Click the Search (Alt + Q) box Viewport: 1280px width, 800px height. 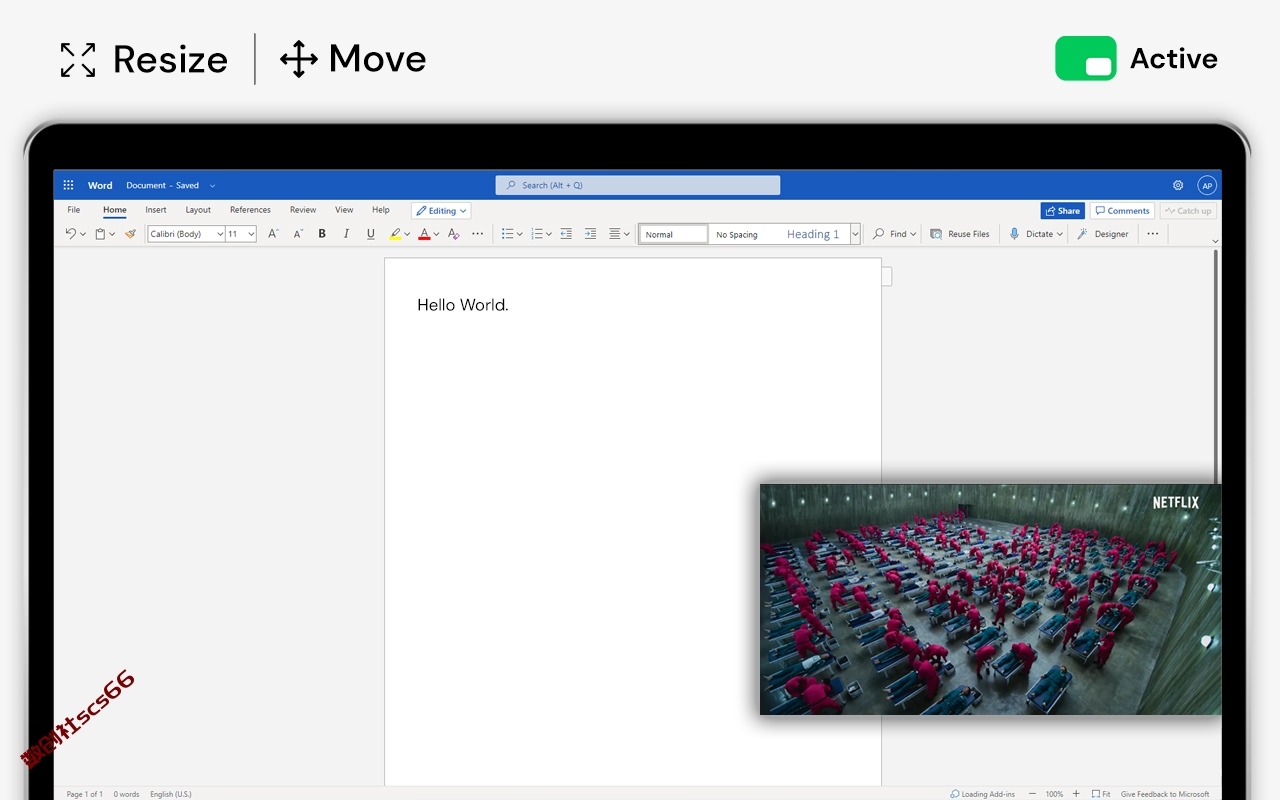[x=638, y=185]
